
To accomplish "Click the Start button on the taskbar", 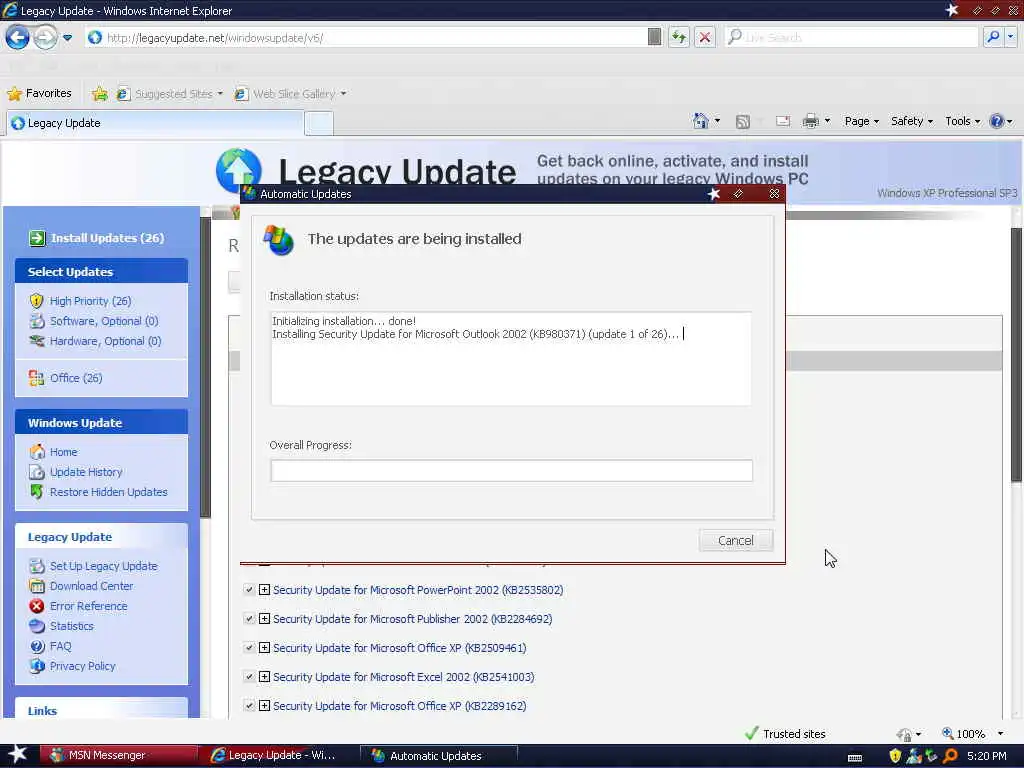I will click(17, 755).
